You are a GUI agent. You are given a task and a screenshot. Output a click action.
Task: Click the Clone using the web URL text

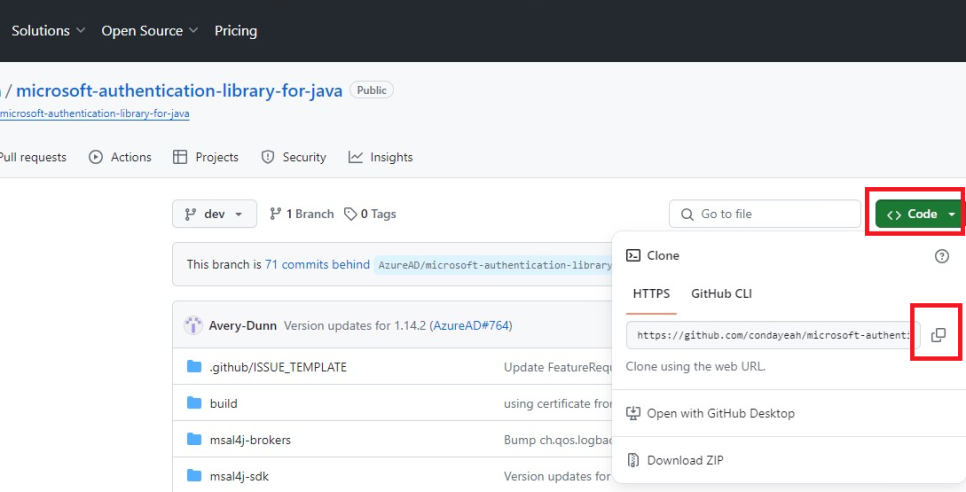click(696, 366)
